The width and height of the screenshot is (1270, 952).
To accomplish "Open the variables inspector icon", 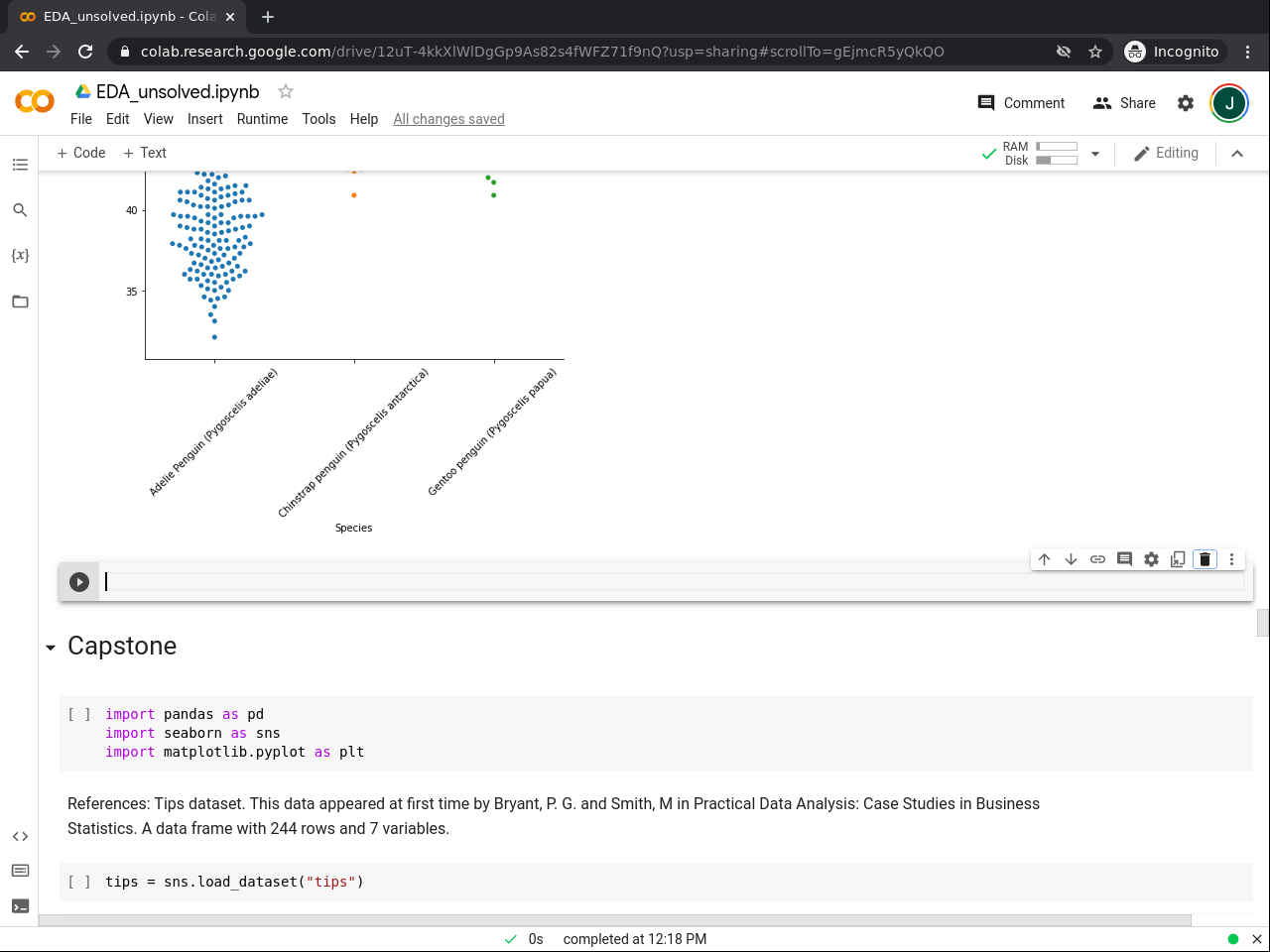I will 20,256.
